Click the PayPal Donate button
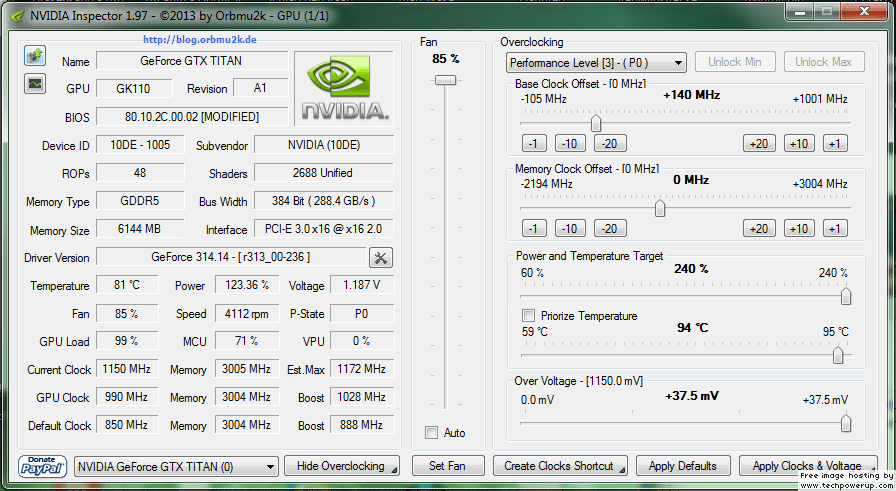The width and height of the screenshot is (896, 491). (42, 466)
